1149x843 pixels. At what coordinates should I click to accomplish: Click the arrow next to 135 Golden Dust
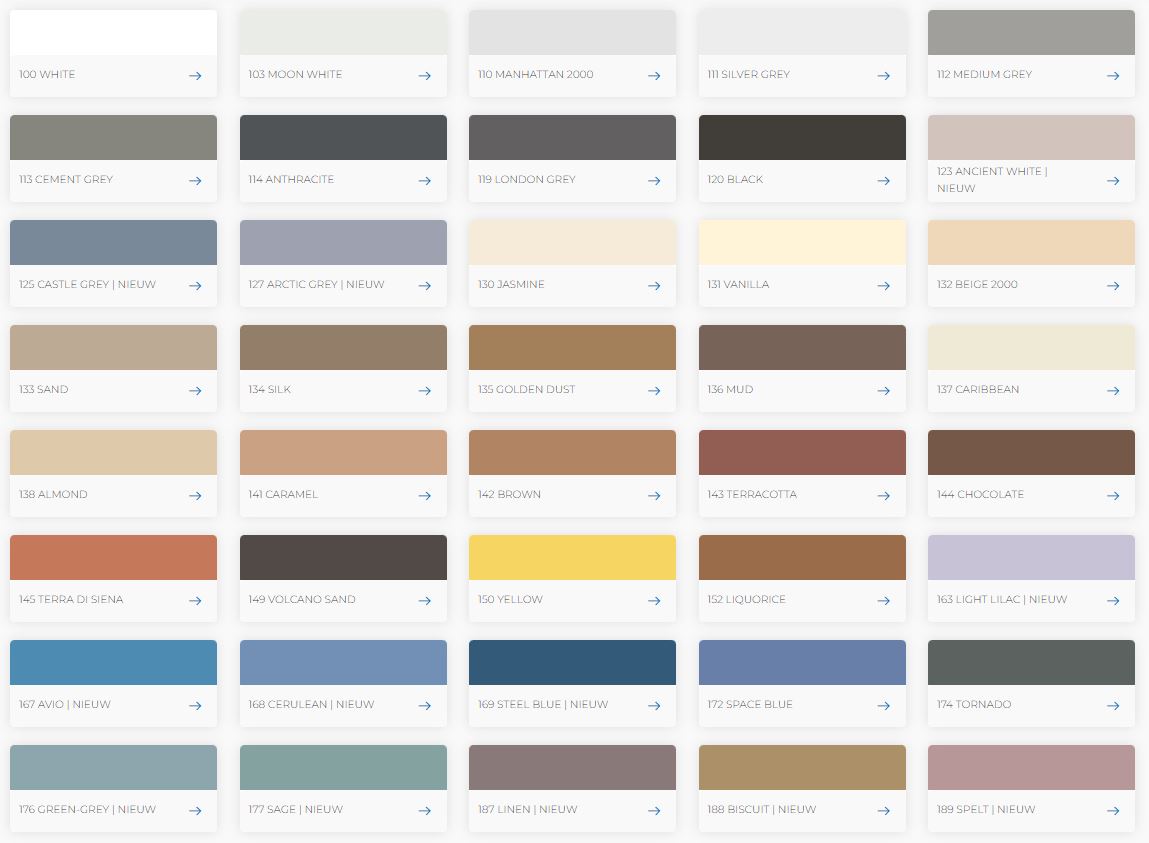(x=654, y=391)
